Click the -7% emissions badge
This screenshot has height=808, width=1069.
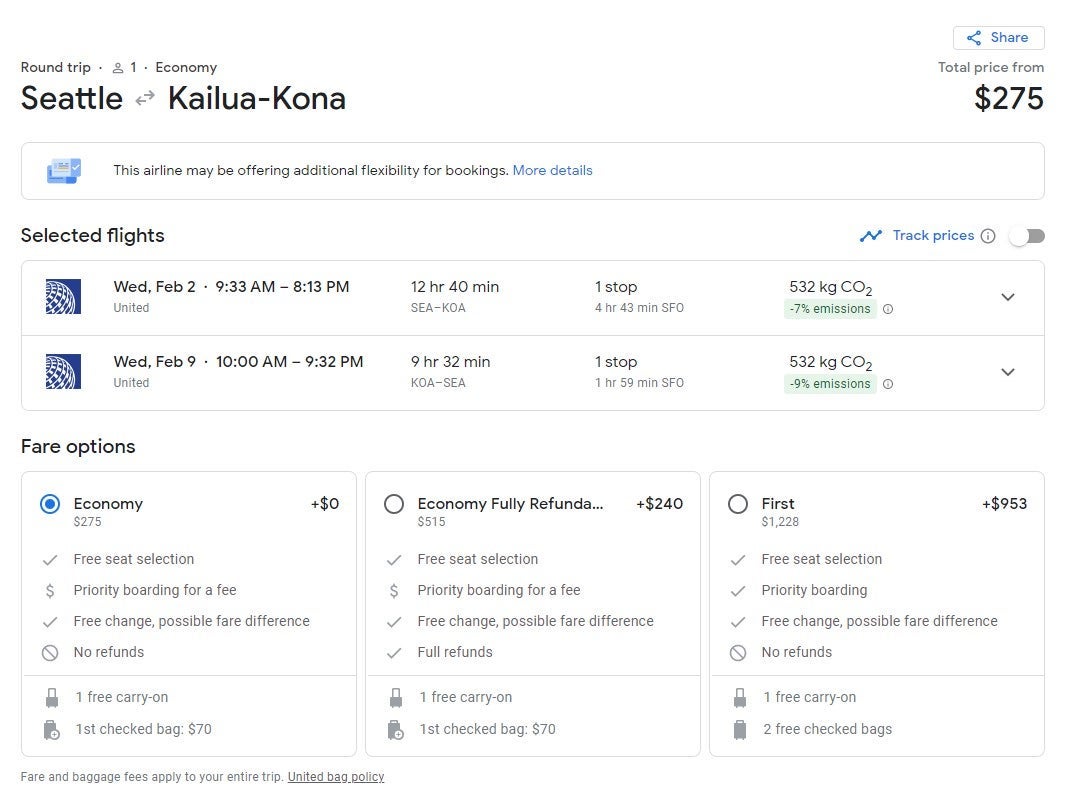830,309
